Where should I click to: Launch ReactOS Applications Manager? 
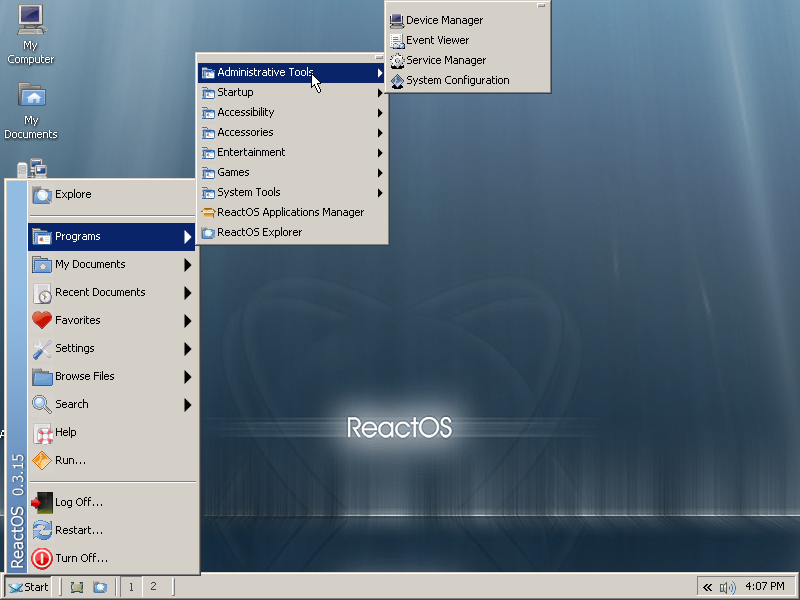(290, 212)
